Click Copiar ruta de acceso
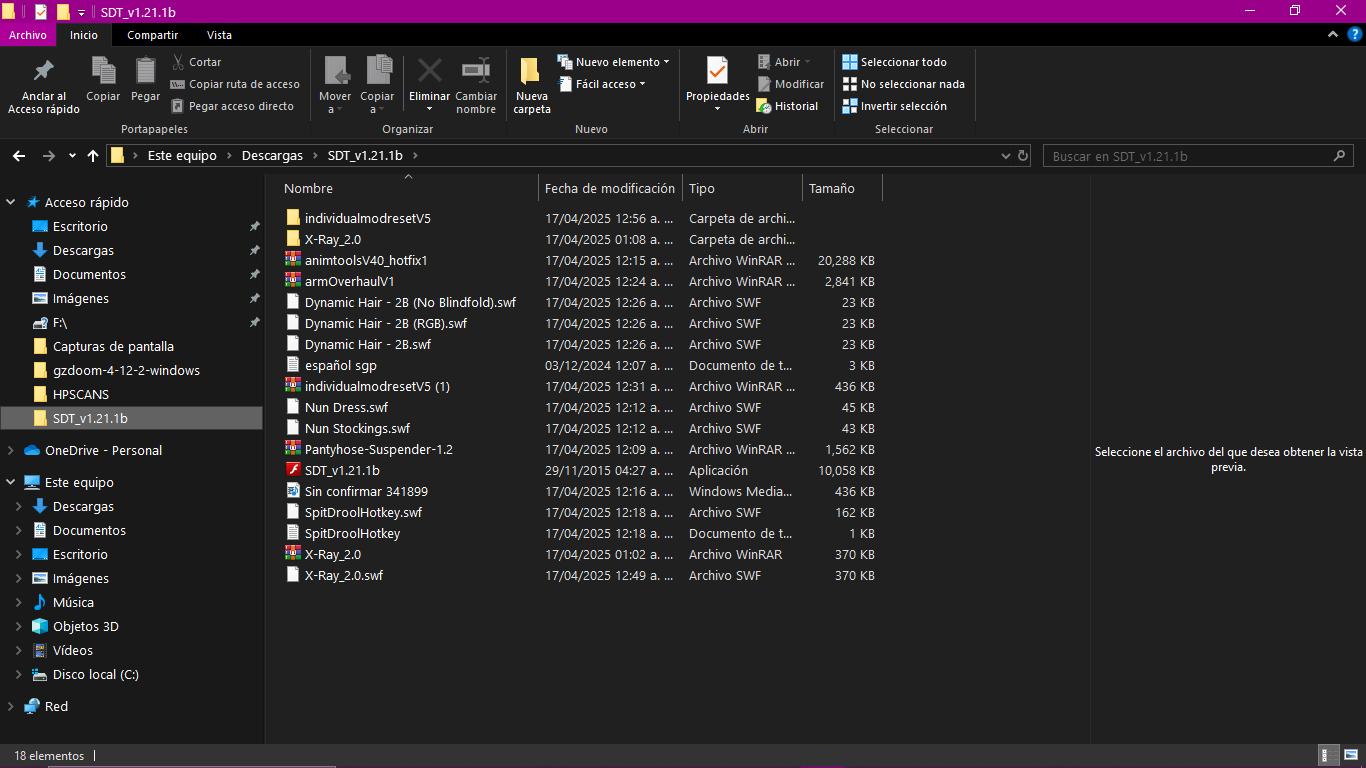Image resolution: width=1366 pixels, height=768 pixels. point(235,84)
